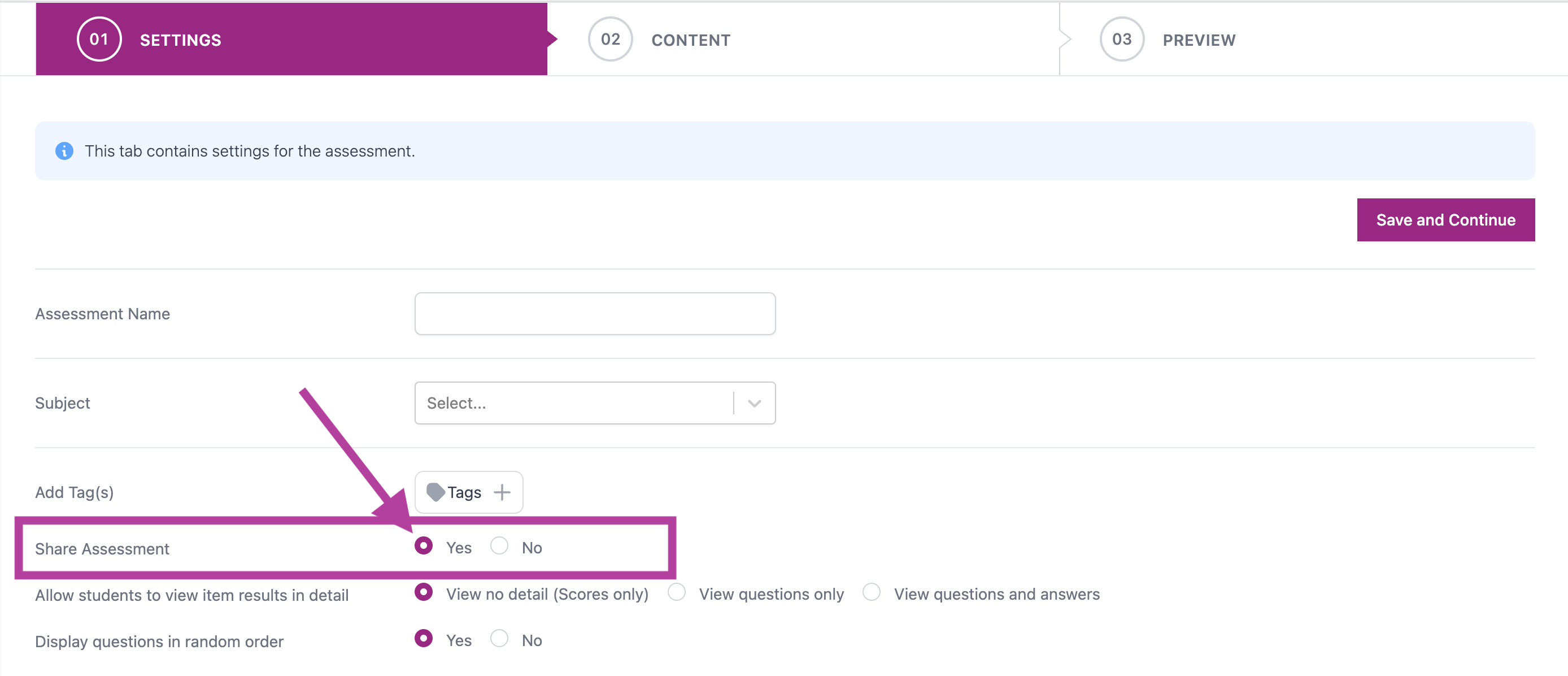Screen dimensions: 1568x676
Task: Click the tag icon in the Tags button
Action: coord(435,492)
